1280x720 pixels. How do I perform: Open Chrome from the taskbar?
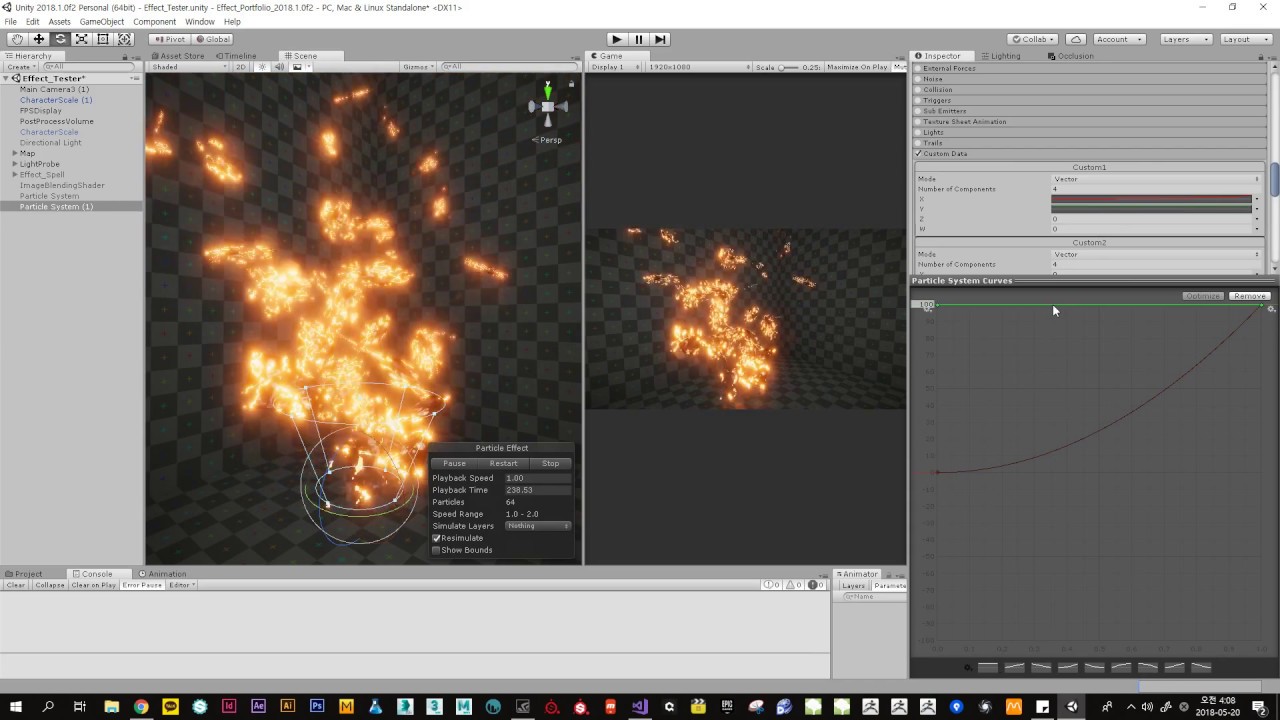tap(141, 707)
